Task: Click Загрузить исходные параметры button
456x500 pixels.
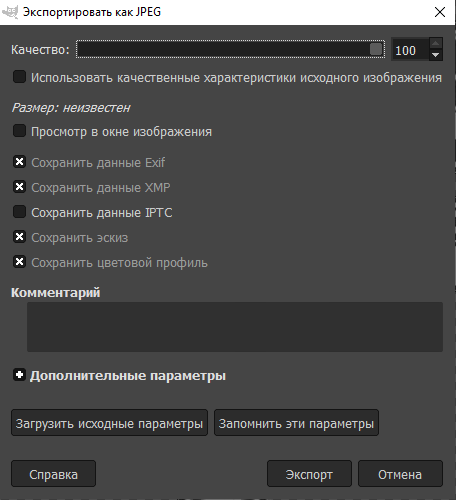Action: (109, 423)
